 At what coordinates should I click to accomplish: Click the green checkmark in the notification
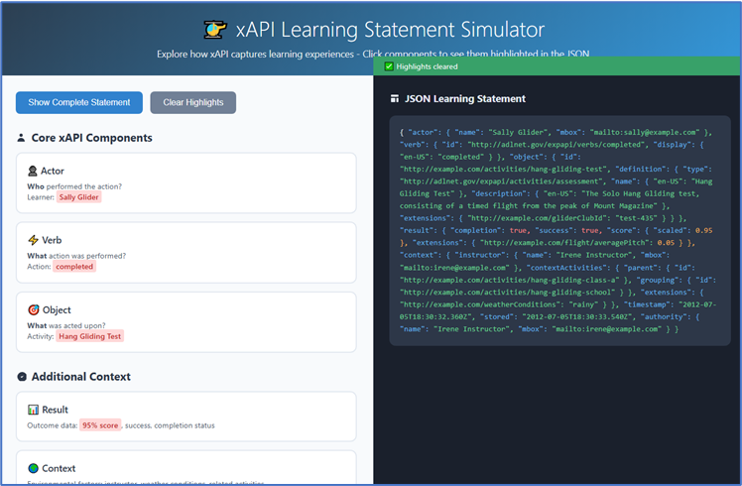389,66
